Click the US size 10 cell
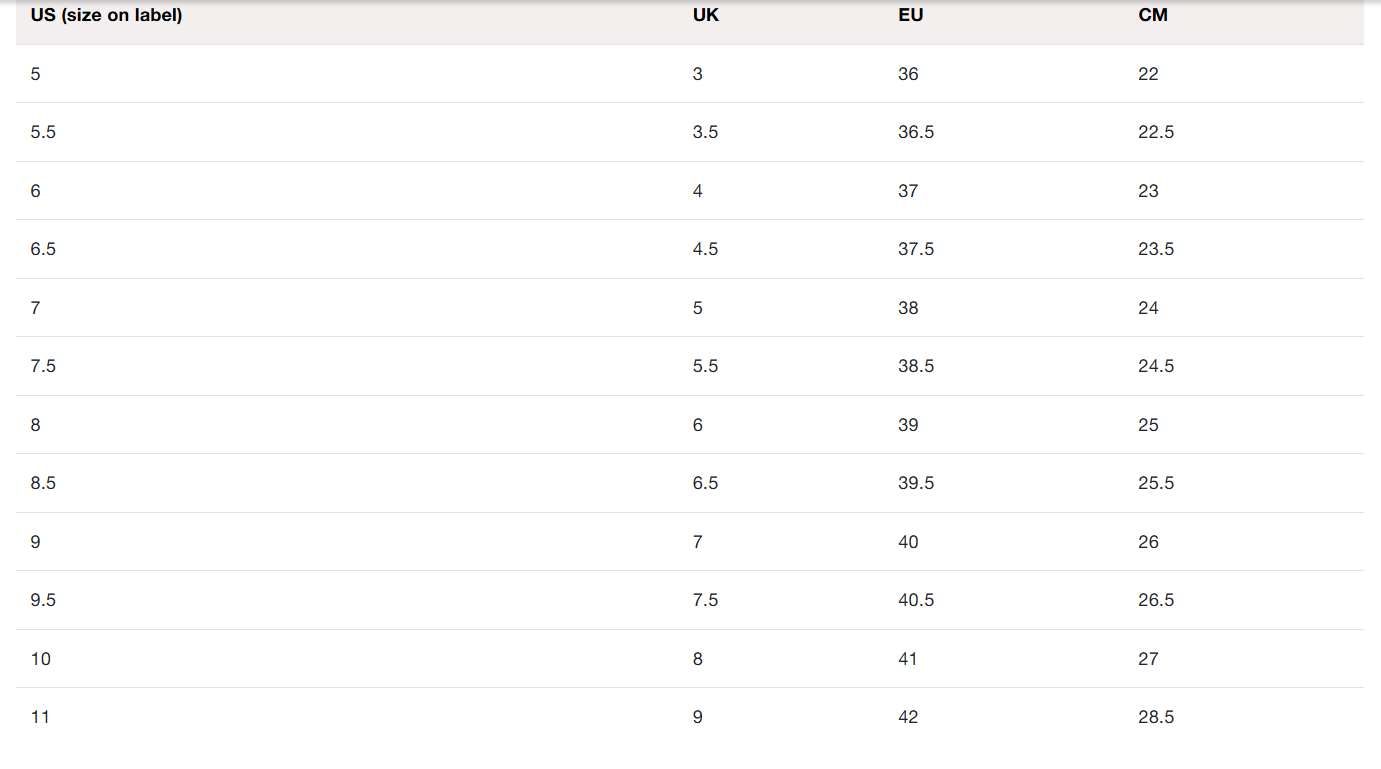Image resolution: width=1381 pixels, height=769 pixels. [40, 659]
